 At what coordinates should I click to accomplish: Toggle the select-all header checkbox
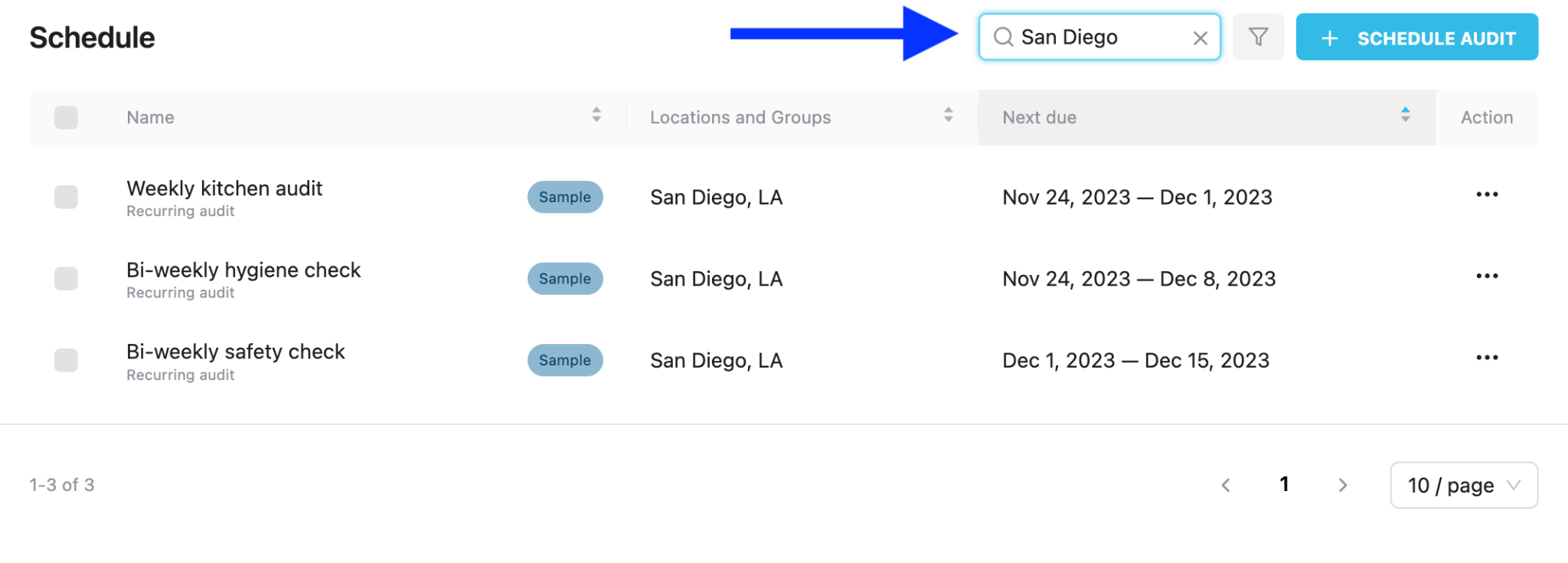point(66,117)
